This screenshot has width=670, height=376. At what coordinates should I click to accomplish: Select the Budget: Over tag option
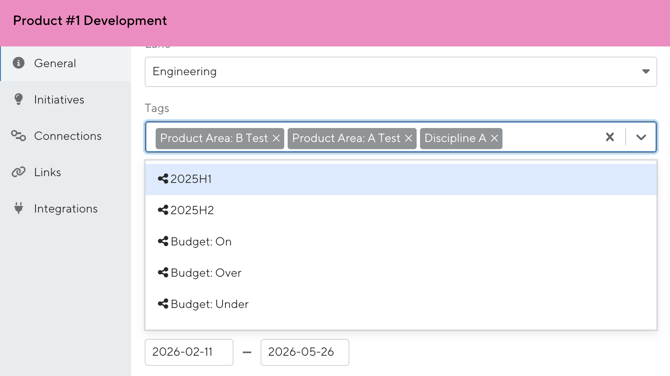pos(400,273)
